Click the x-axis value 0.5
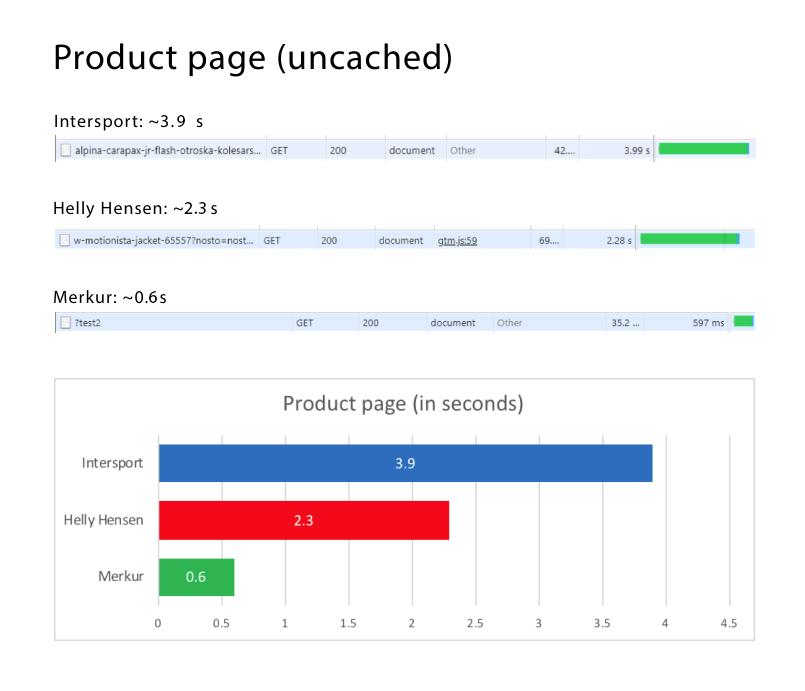The image size is (805, 691). click(x=221, y=623)
